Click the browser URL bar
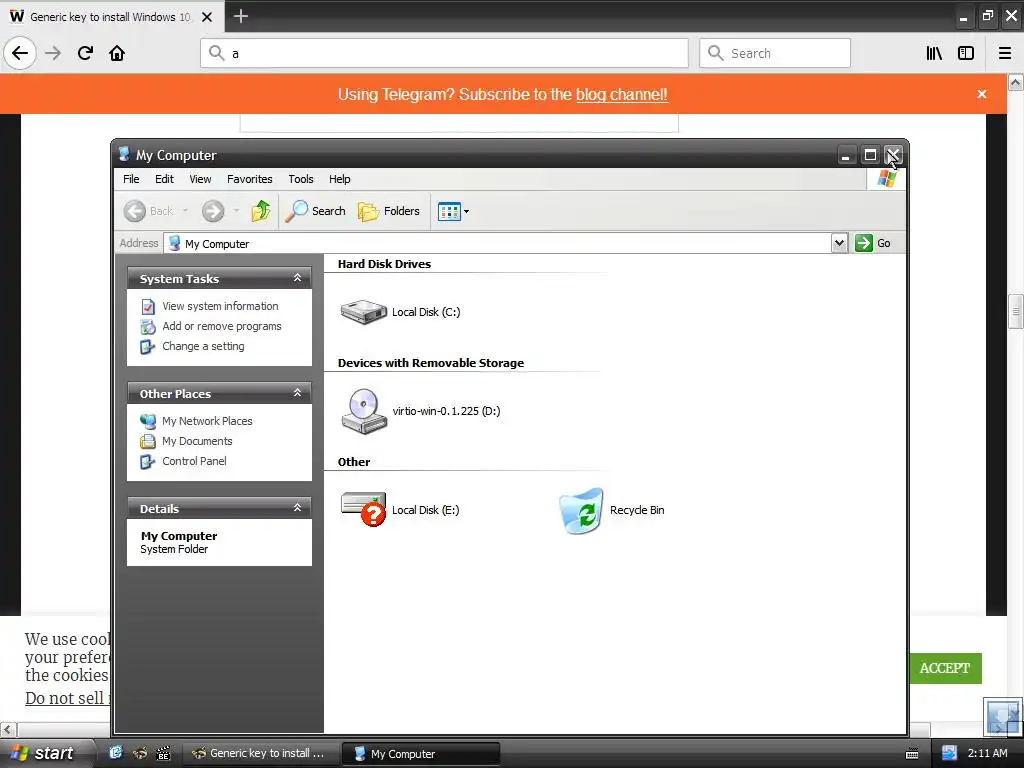The width and height of the screenshot is (1024, 768). pos(444,53)
